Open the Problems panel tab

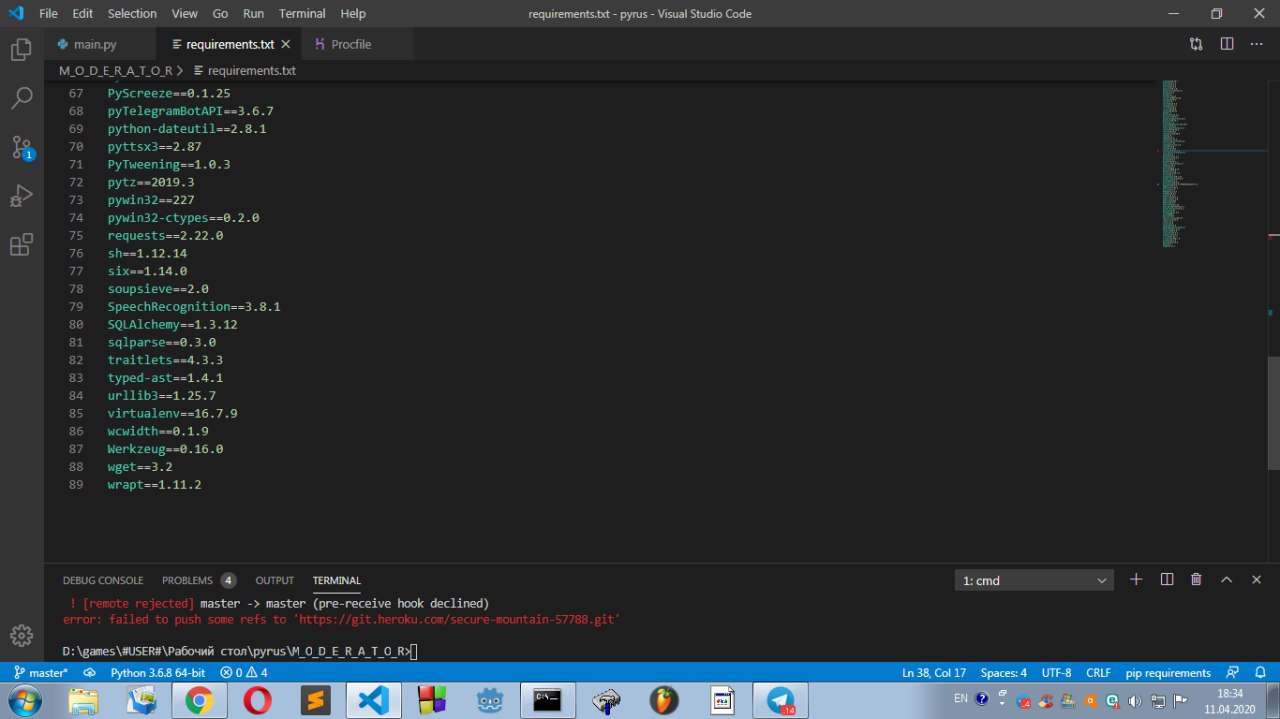(198, 580)
